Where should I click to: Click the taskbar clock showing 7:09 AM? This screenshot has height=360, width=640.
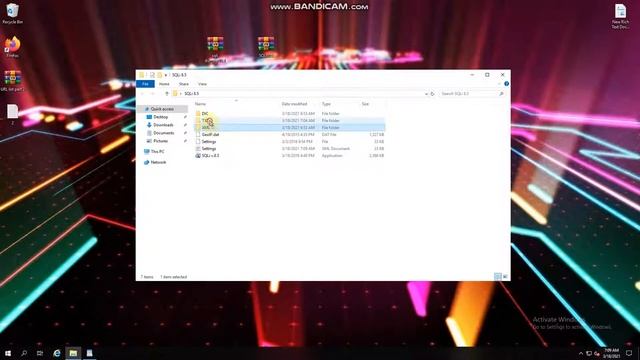(x=611, y=353)
